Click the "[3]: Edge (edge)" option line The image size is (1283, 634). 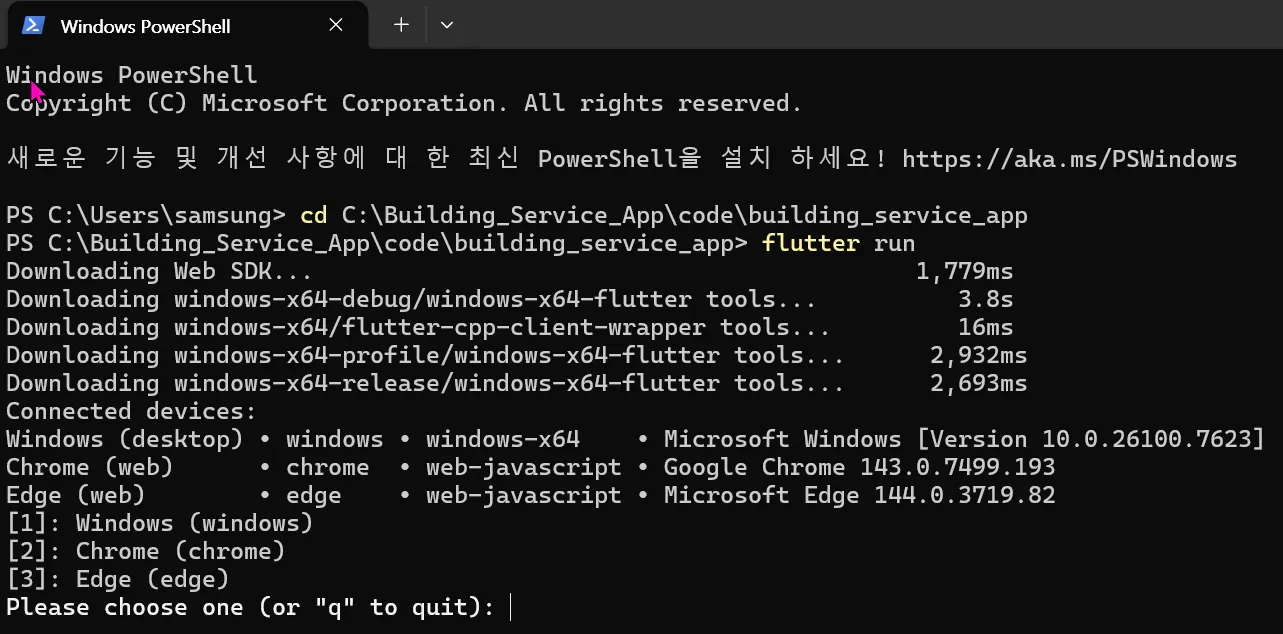pos(118,579)
